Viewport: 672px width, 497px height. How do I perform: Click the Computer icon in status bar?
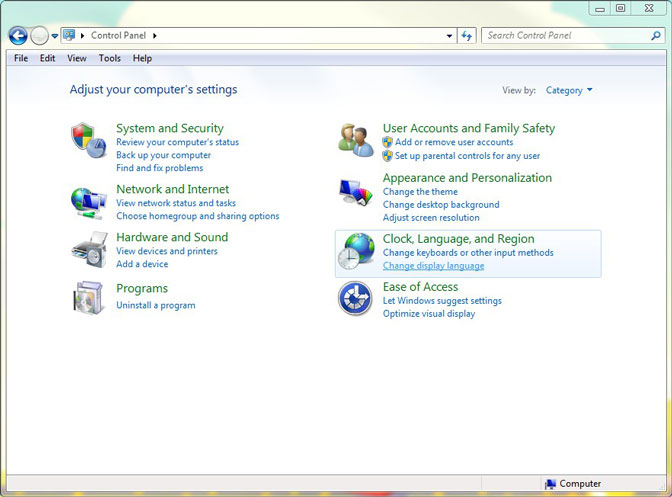click(x=550, y=484)
